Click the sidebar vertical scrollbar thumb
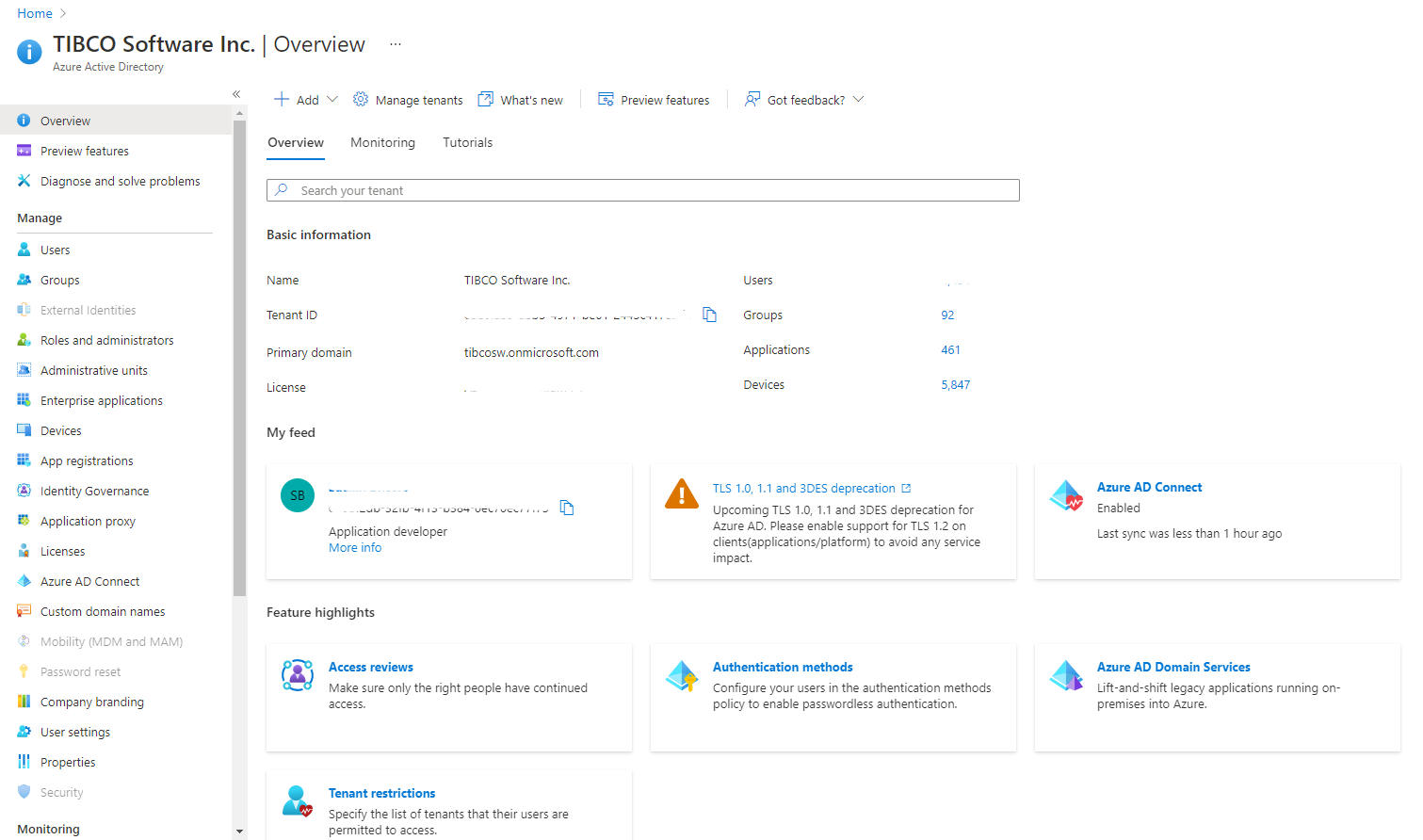1423x840 pixels. coord(239,358)
